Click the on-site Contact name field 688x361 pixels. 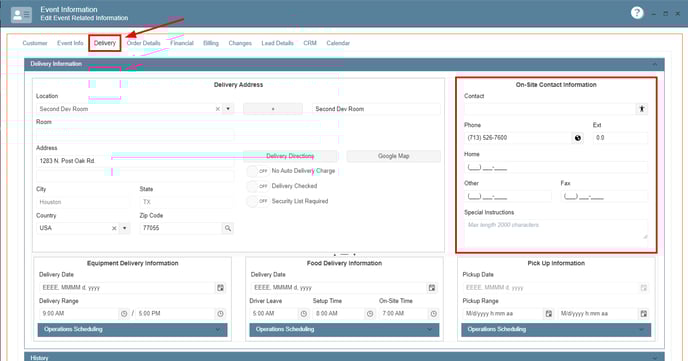point(550,109)
